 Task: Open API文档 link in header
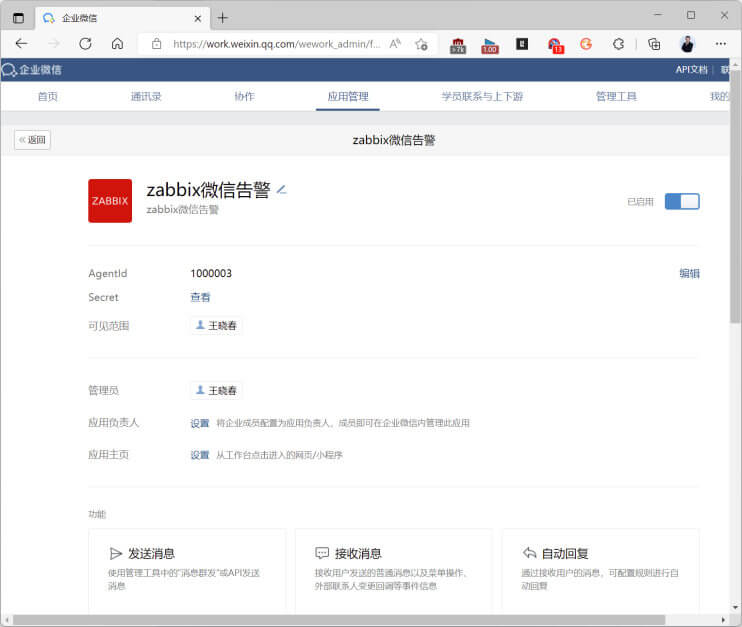click(691, 70)
